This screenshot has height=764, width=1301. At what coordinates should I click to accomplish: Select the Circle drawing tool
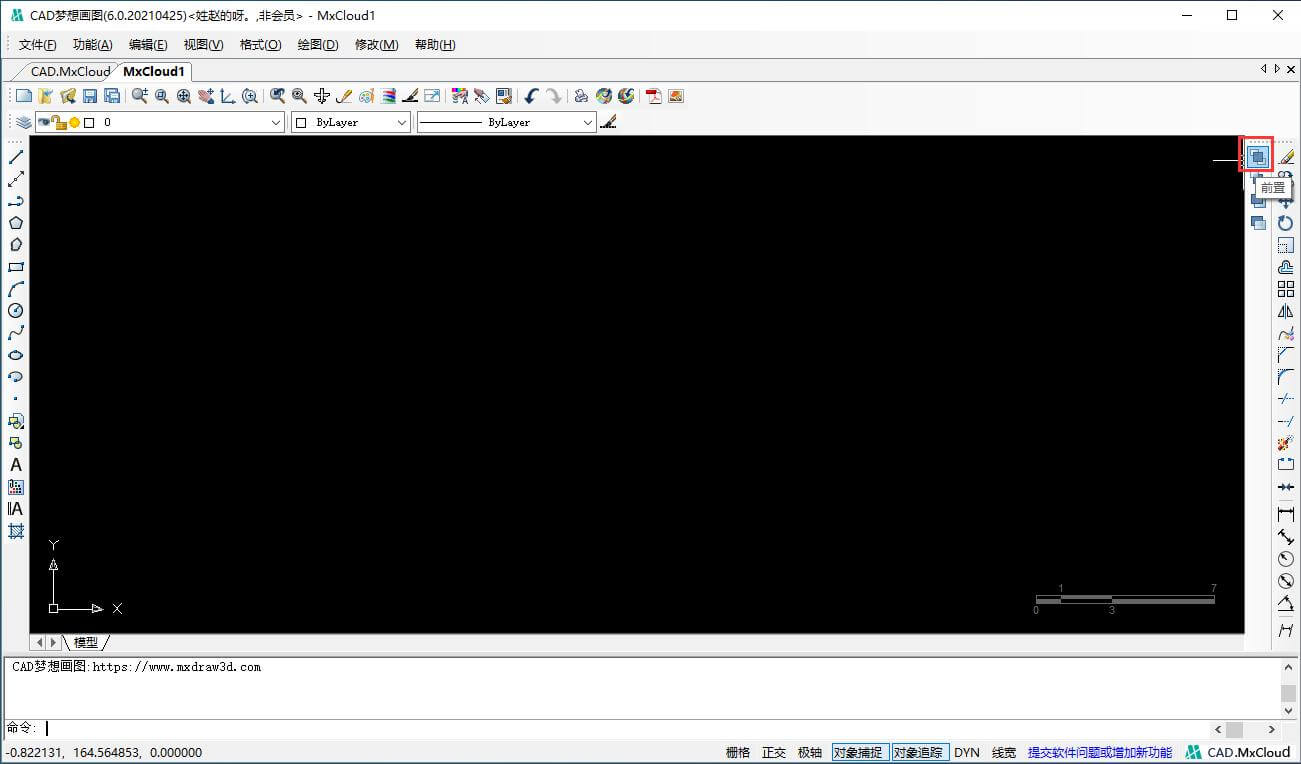[16, 311]
